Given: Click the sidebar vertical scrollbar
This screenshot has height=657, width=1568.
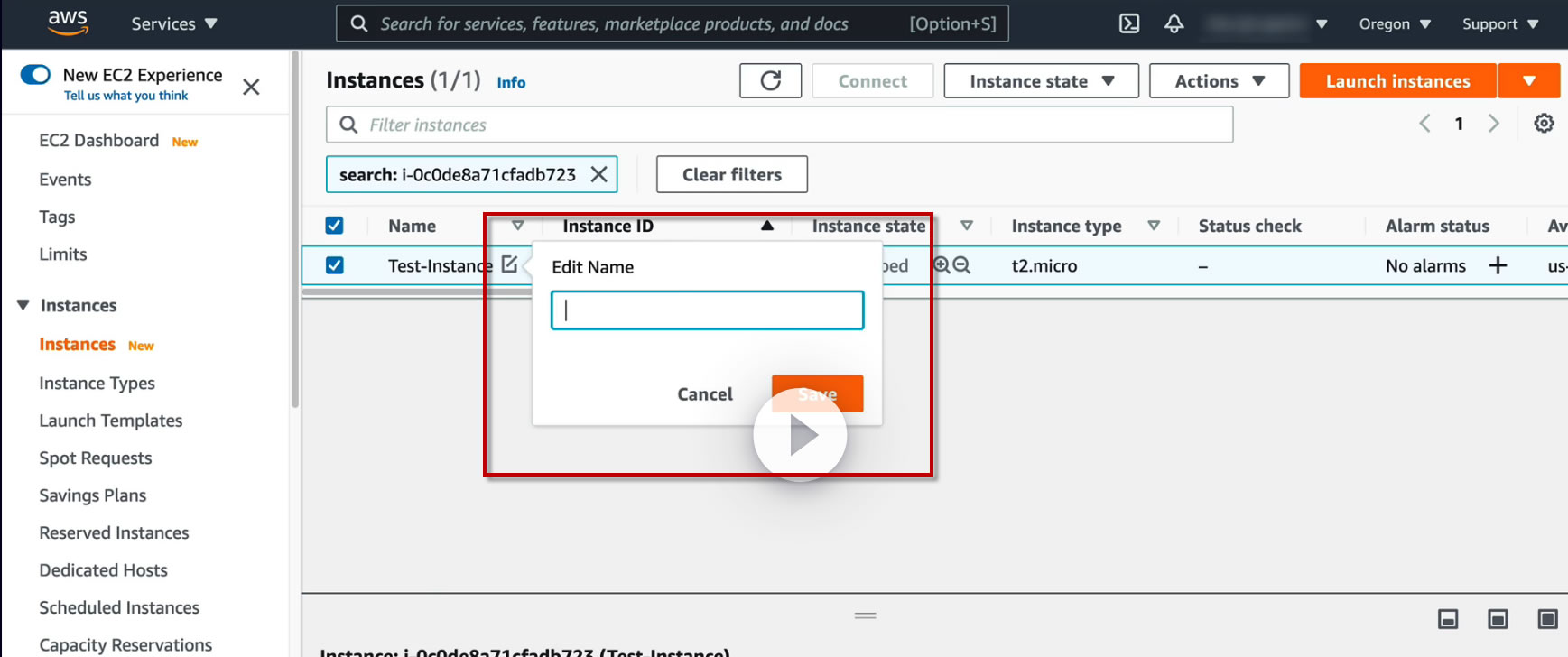Looking at the screenshot, I should 294,229.
